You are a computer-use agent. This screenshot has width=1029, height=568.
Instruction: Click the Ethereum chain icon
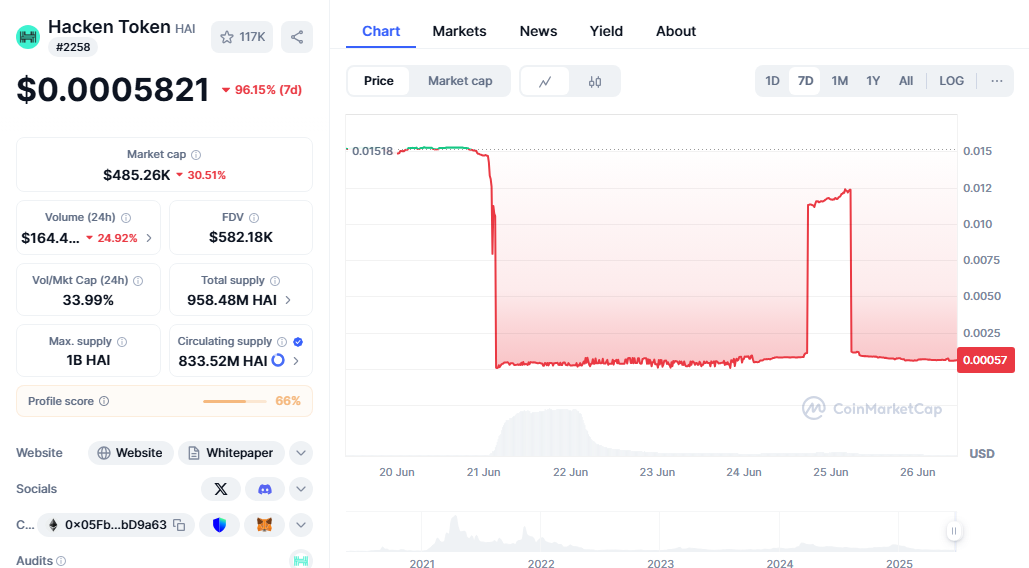[53, 525]
